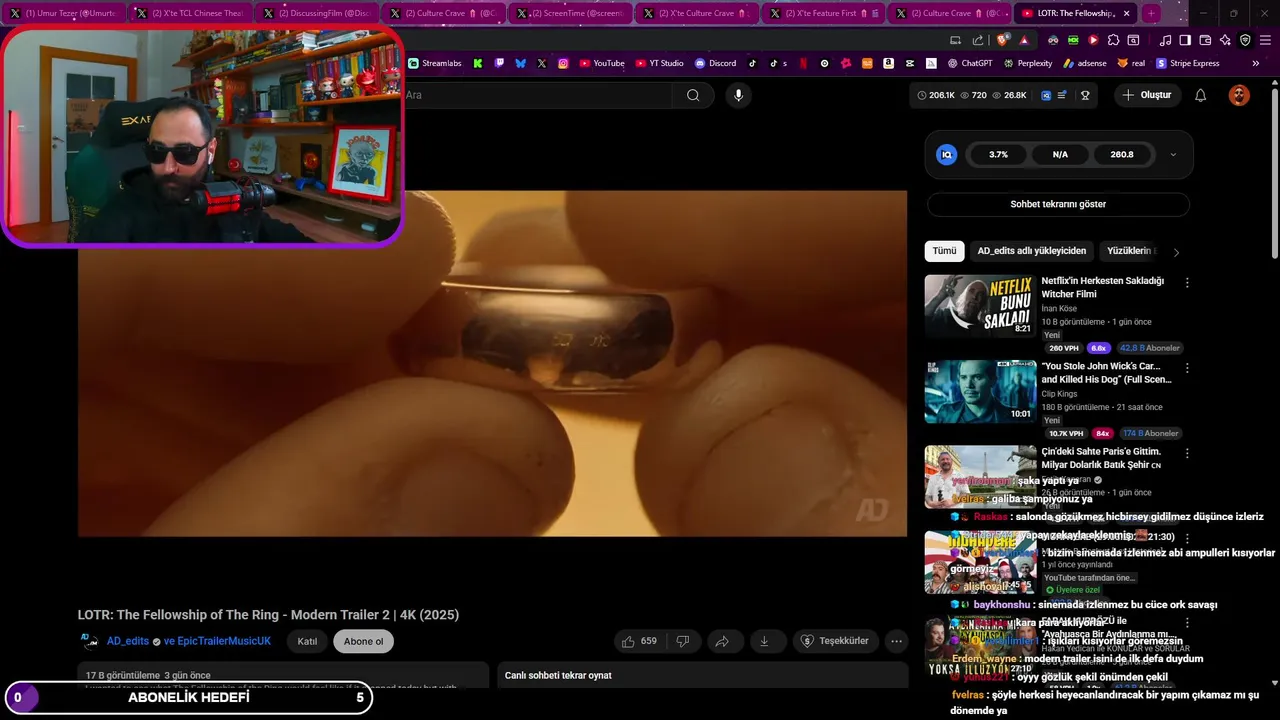Screen dimensions: 1280x720
Task: Open the AD_edits channel link
Action: (128, 641)
